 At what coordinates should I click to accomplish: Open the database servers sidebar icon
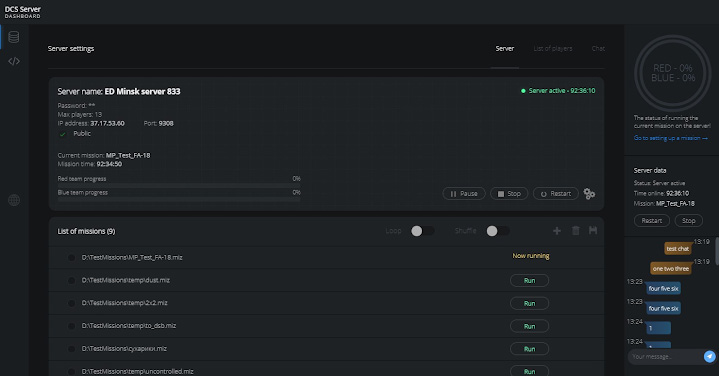tap(14, 37)
